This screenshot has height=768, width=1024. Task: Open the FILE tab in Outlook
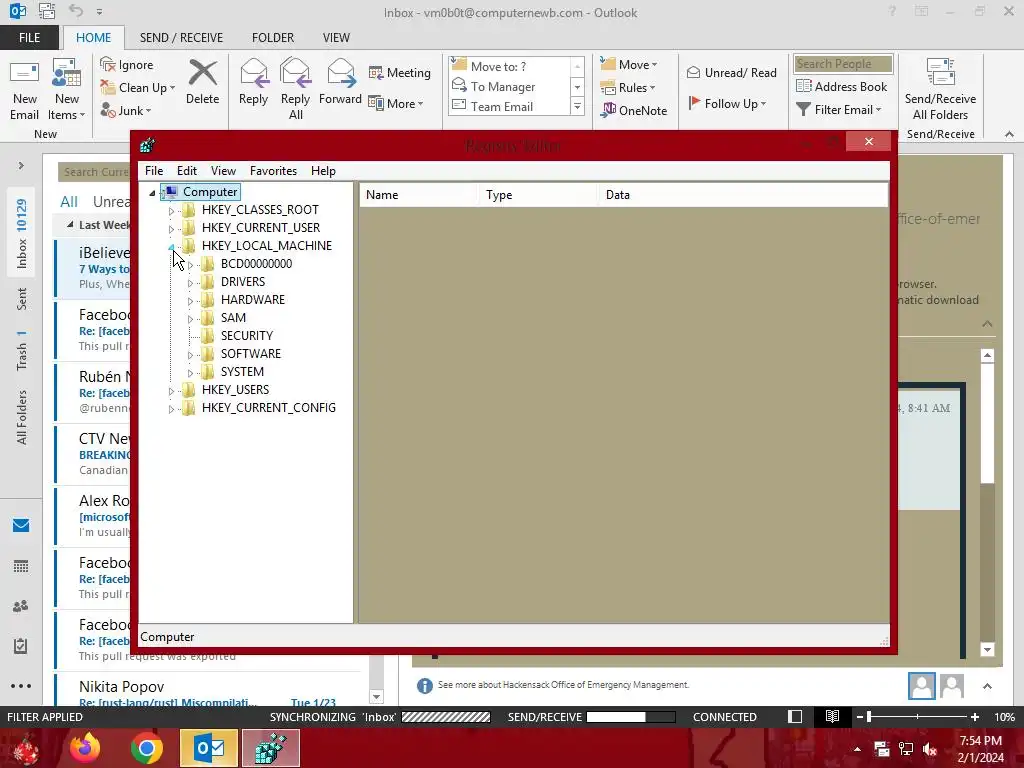(29, 38)
